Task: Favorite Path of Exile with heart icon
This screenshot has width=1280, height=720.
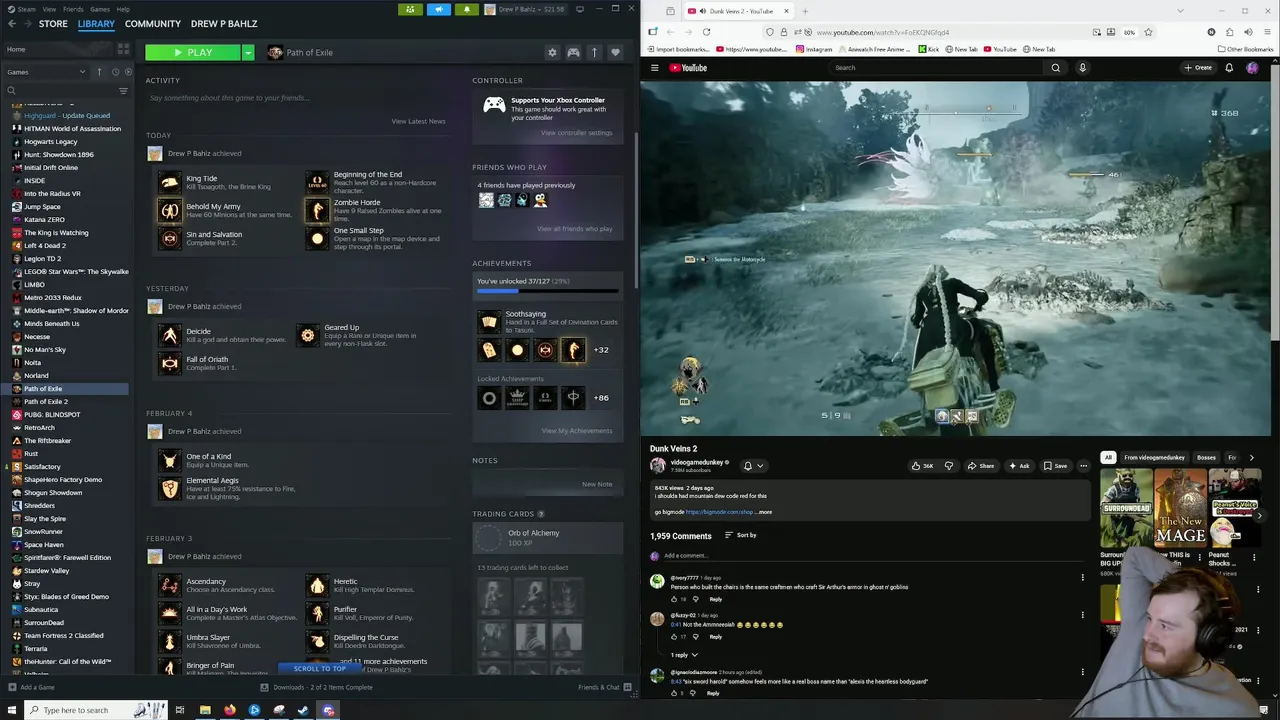Action: coord(615,52)
